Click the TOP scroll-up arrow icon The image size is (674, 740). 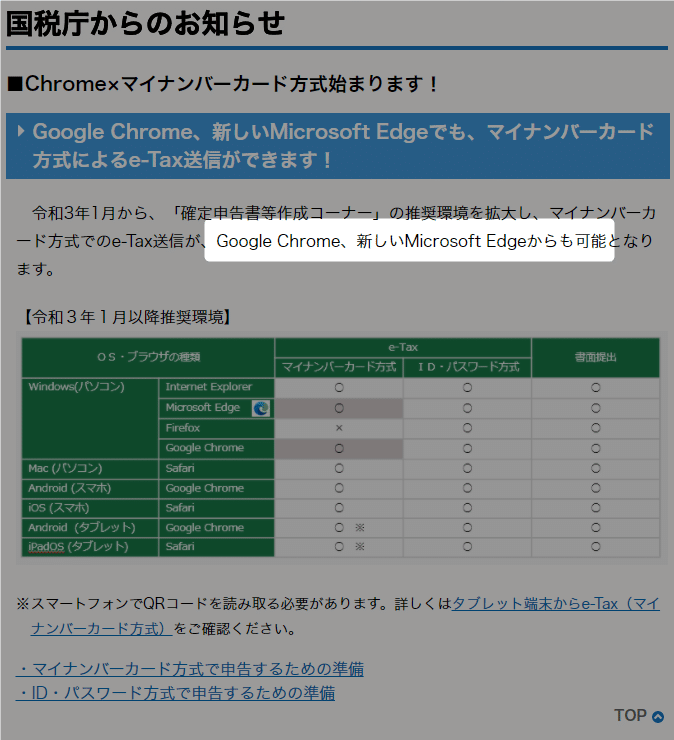pos(657,716)
